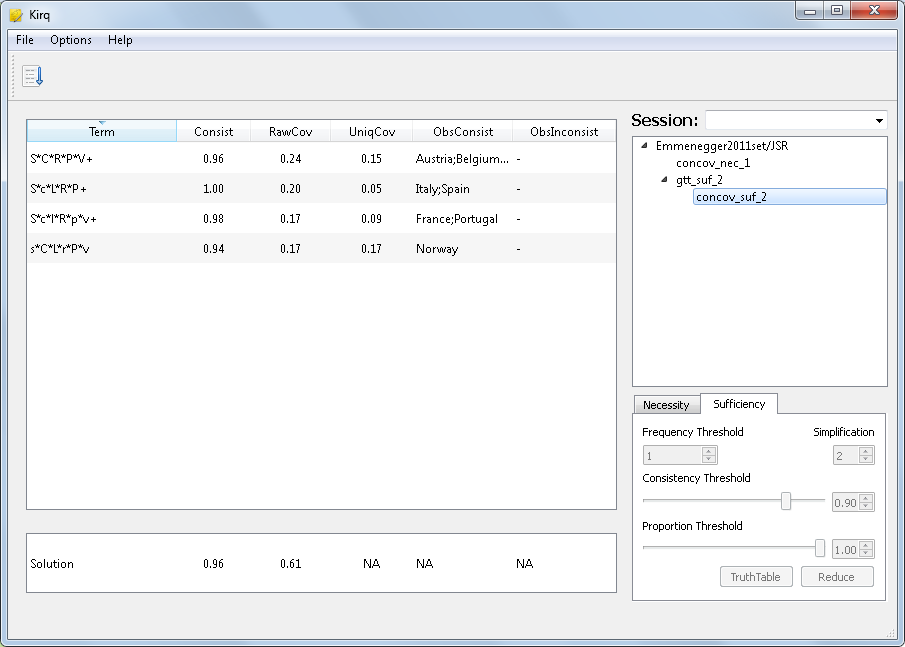Sort by the UniqCov column header
This screenshot has height=647, width=905.
(372, 132)
